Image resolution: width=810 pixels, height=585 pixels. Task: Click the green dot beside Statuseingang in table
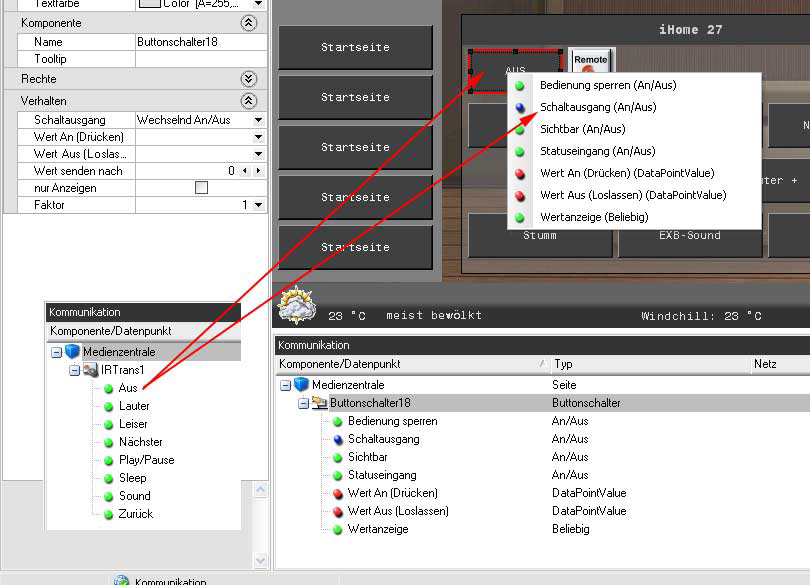tap(338, 475)
